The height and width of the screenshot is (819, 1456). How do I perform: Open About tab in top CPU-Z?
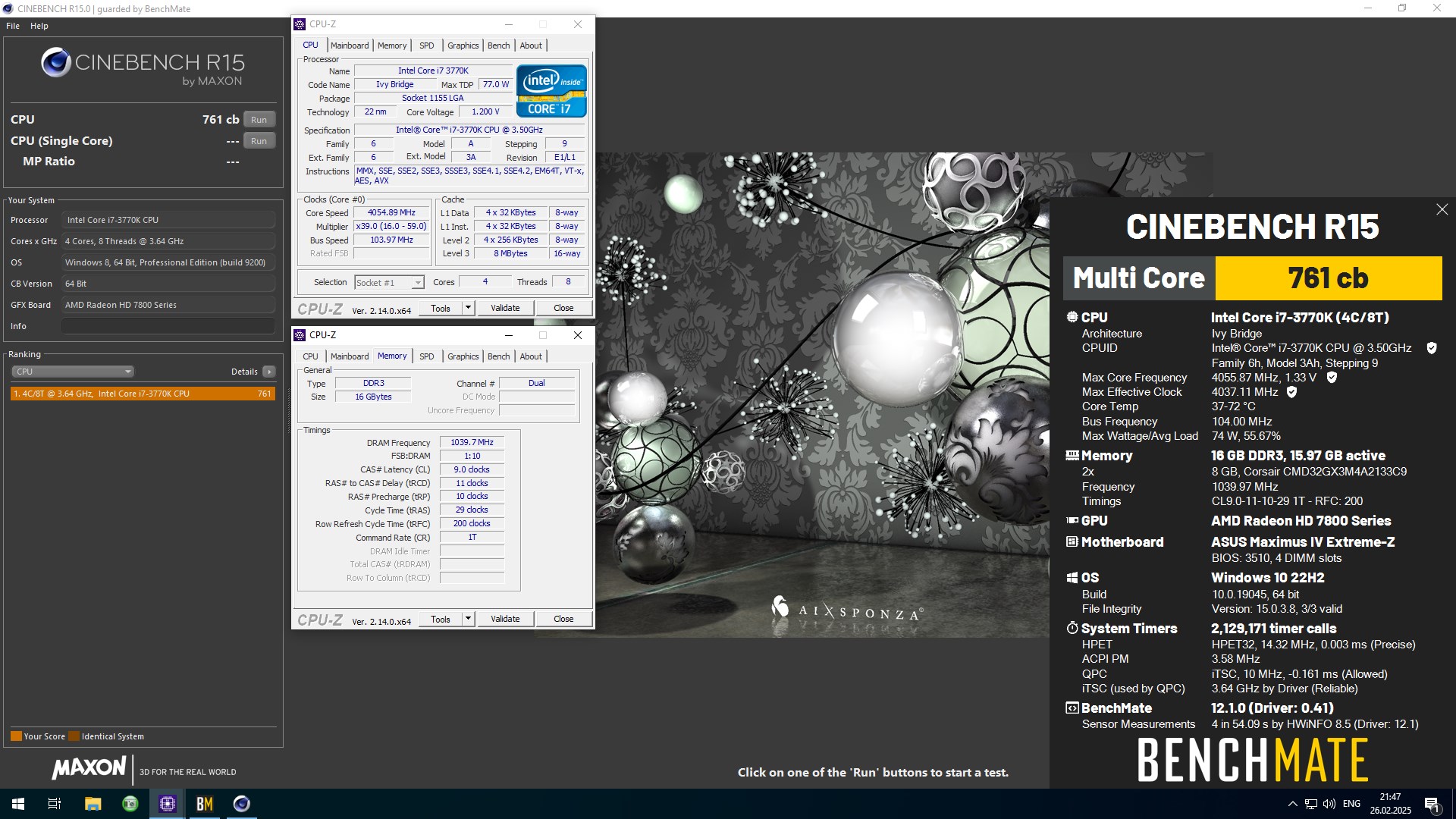click(x=531, y=45)
